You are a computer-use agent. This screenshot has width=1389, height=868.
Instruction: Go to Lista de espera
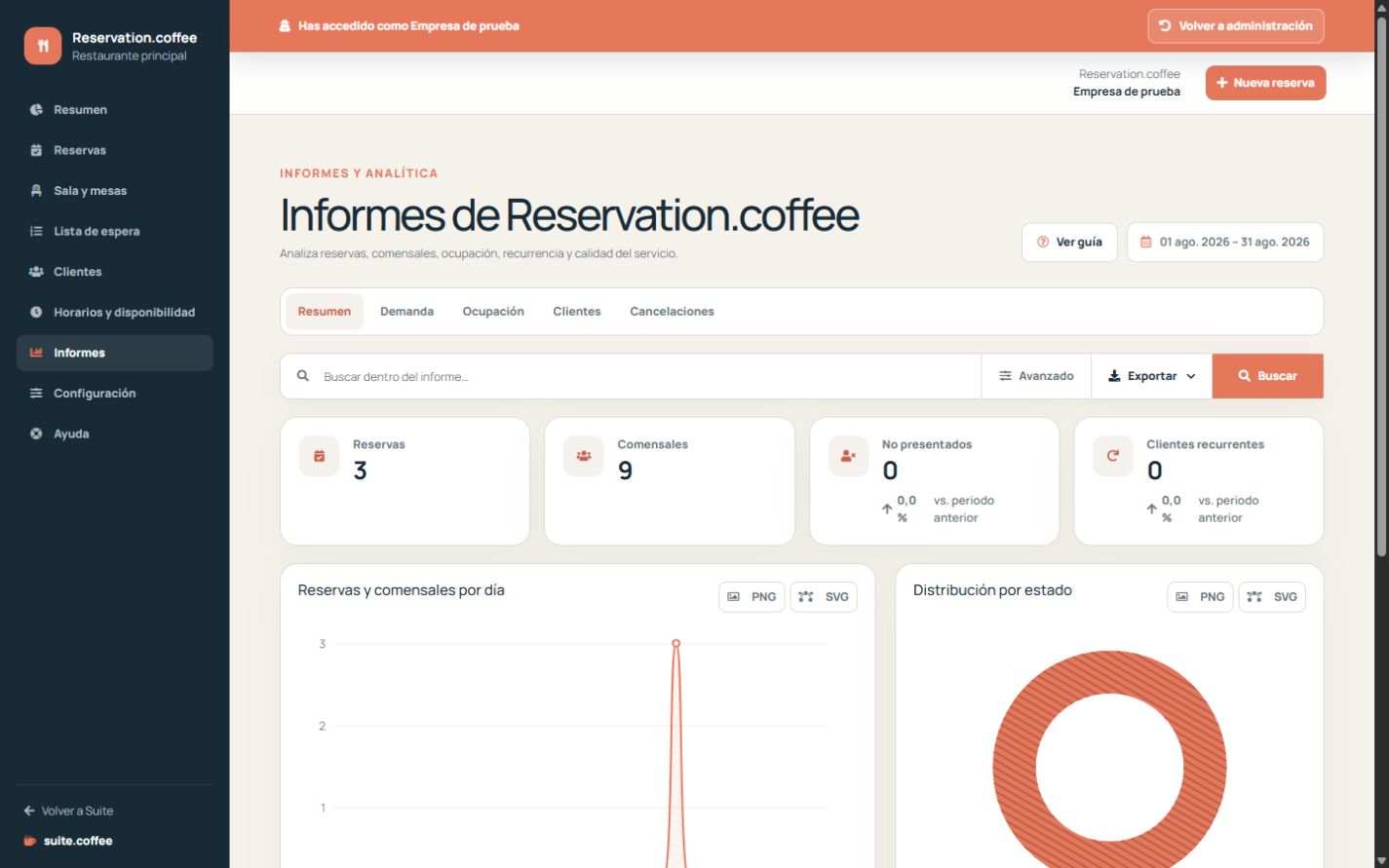[115, 231]
